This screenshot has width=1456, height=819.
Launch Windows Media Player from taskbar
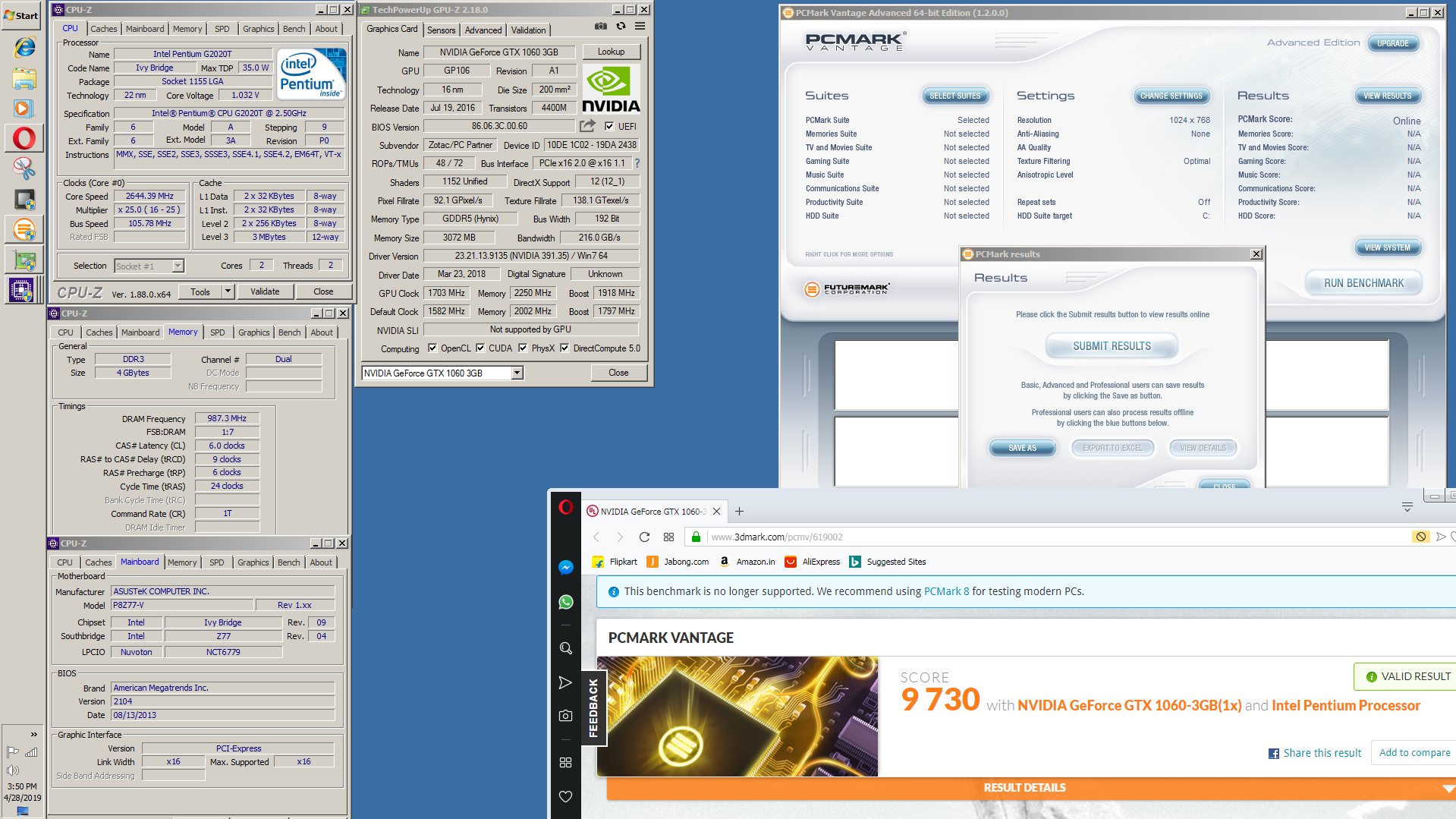click(x=23, y=109)
